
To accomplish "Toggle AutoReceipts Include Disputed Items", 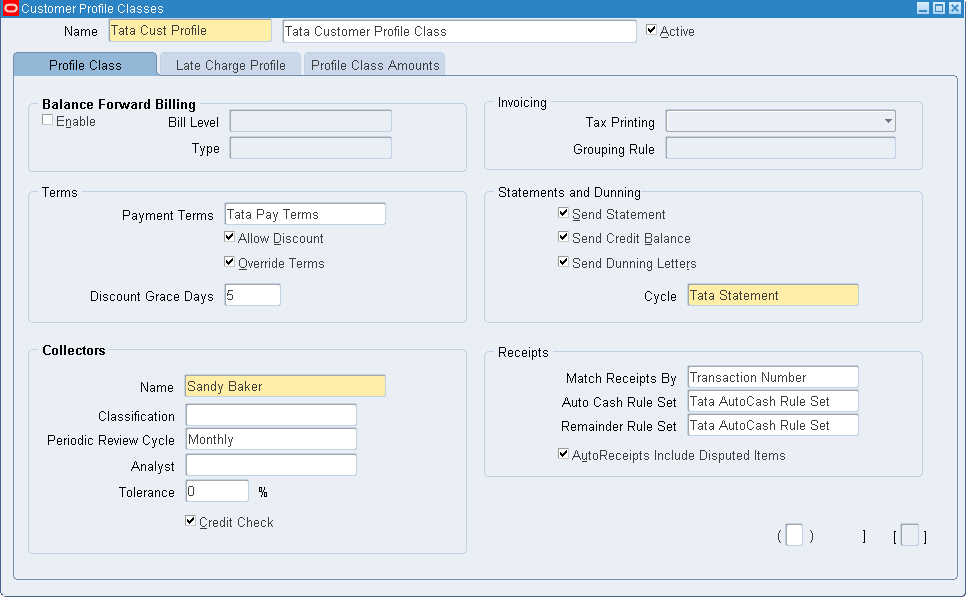I will pos(564,454).
